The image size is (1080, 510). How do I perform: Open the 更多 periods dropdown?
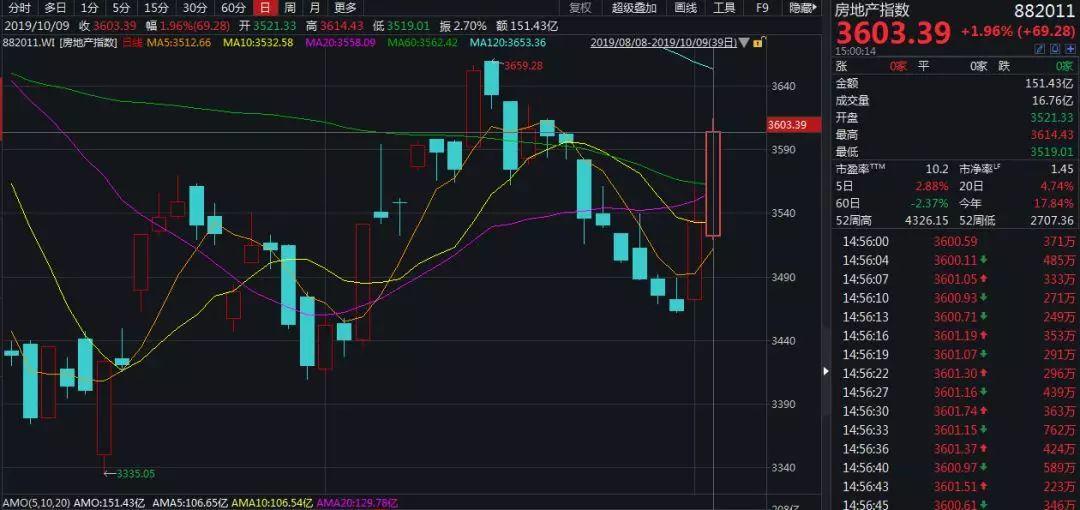coord(346,8)
